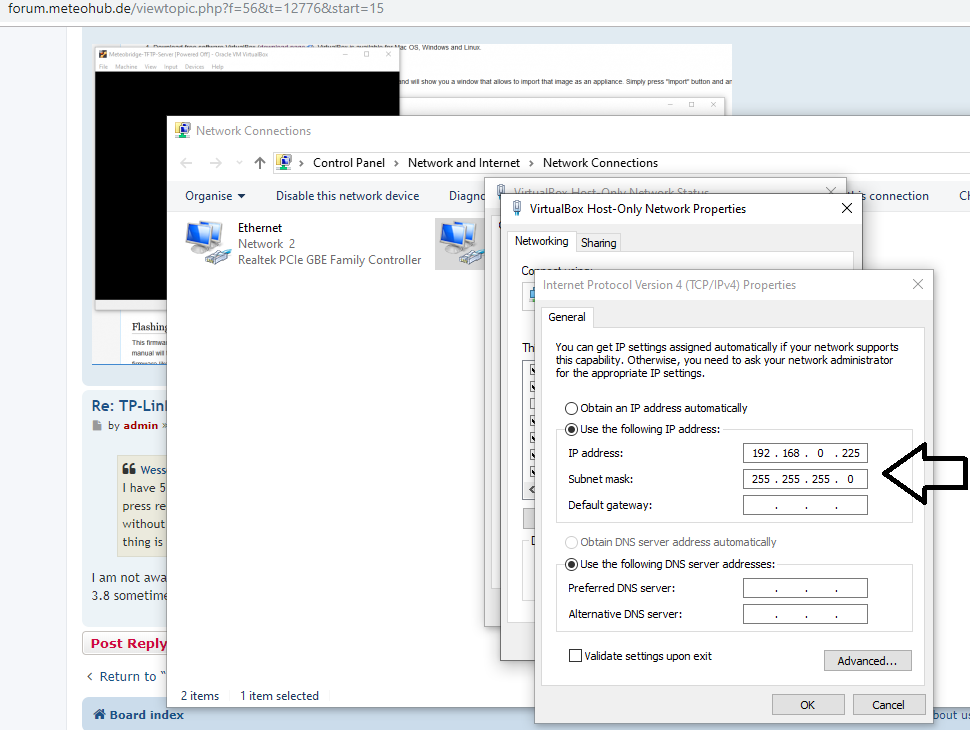Select Obtain an IP address automatically

click(x=572, y=408)
